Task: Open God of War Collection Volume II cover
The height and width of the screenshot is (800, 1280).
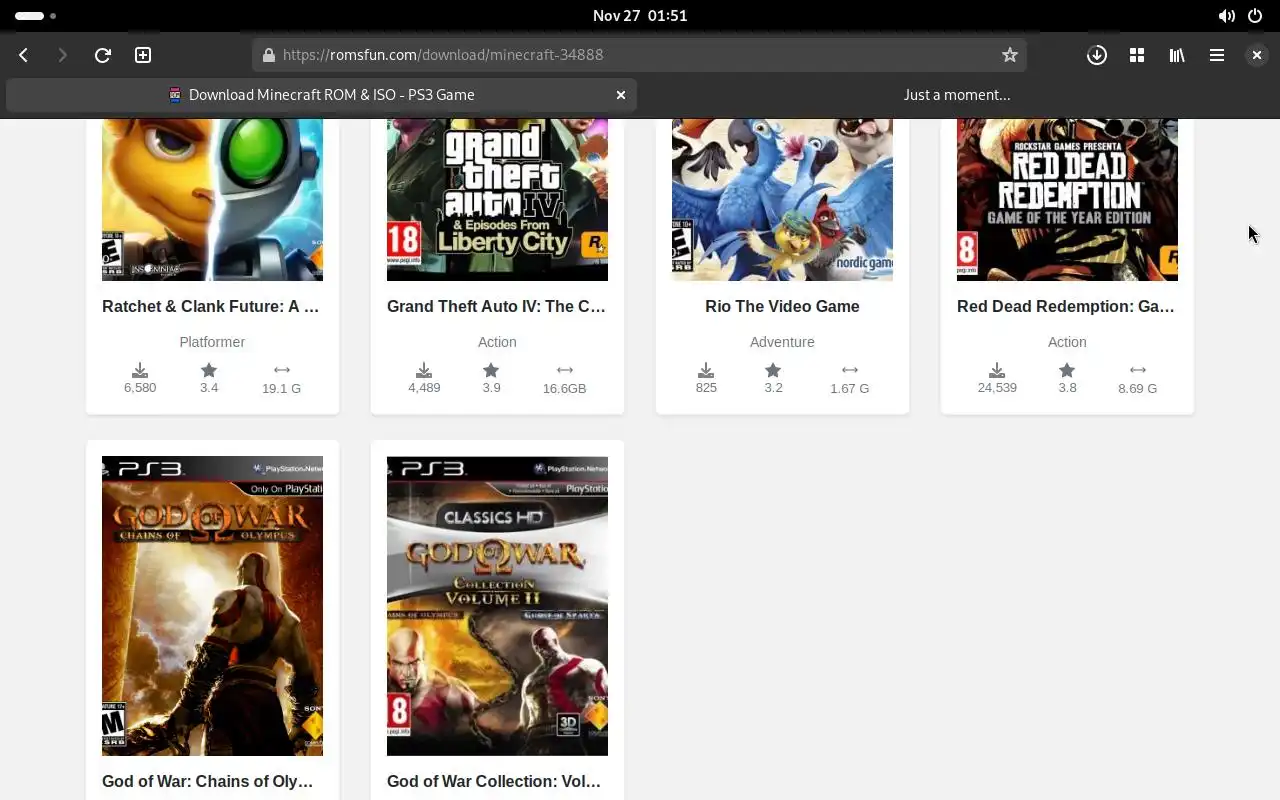Action: pos(497,606)
